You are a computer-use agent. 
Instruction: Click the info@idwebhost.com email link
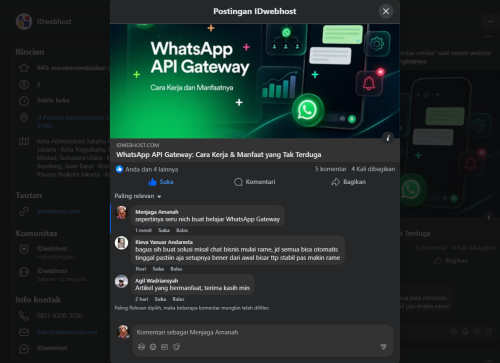pyautogui.click(x=67, y=332)
